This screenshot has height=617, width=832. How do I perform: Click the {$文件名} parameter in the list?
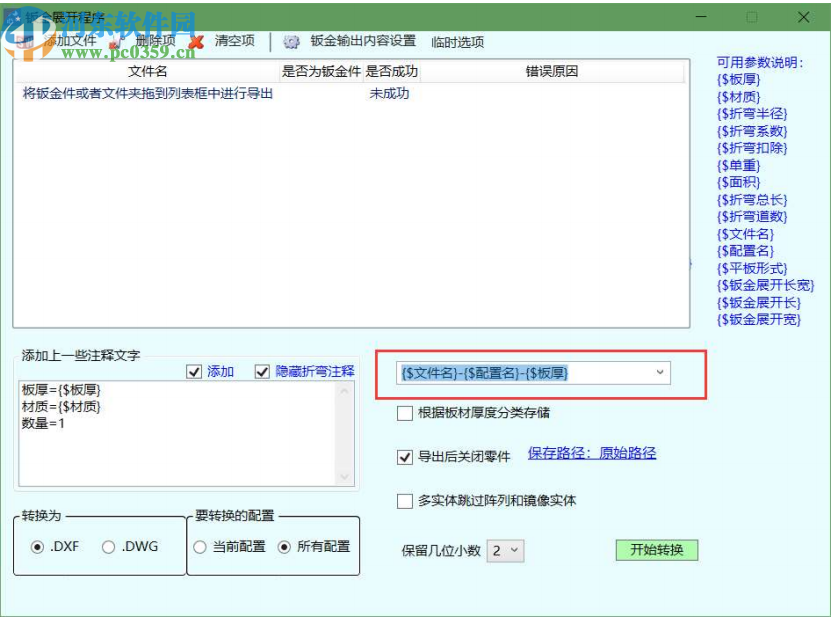click(x=746, y=234)
